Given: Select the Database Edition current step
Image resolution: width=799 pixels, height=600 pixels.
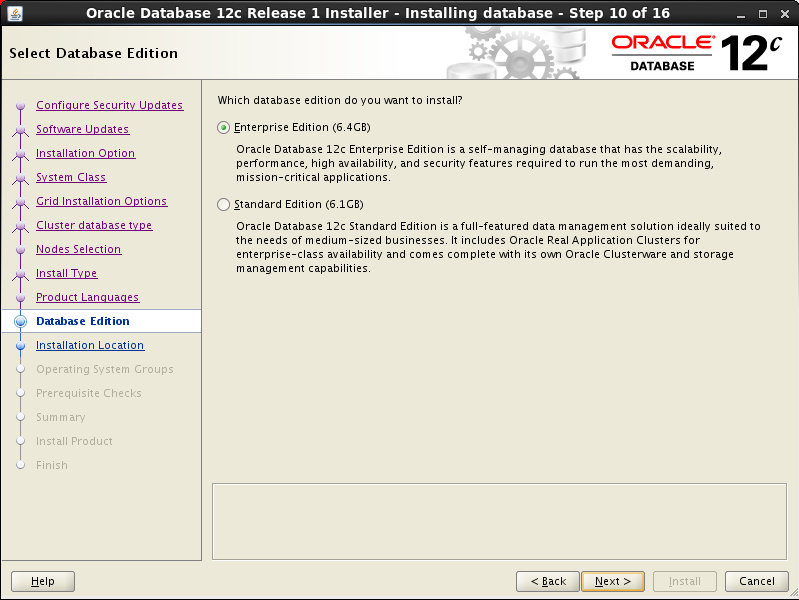Looking at the screenshot, I should (83, 321).
